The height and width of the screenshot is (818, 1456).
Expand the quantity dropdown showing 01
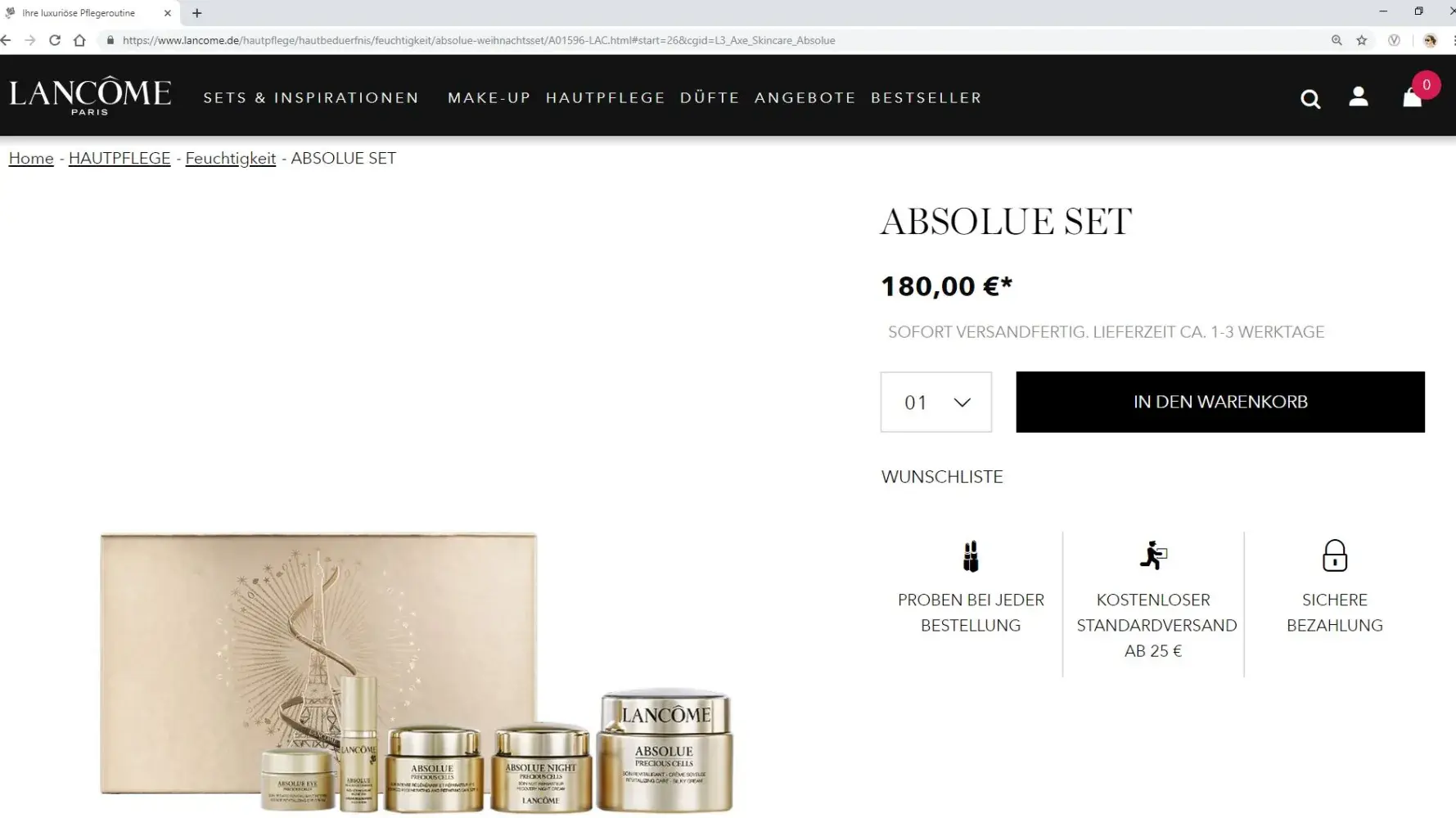[936, 402]
